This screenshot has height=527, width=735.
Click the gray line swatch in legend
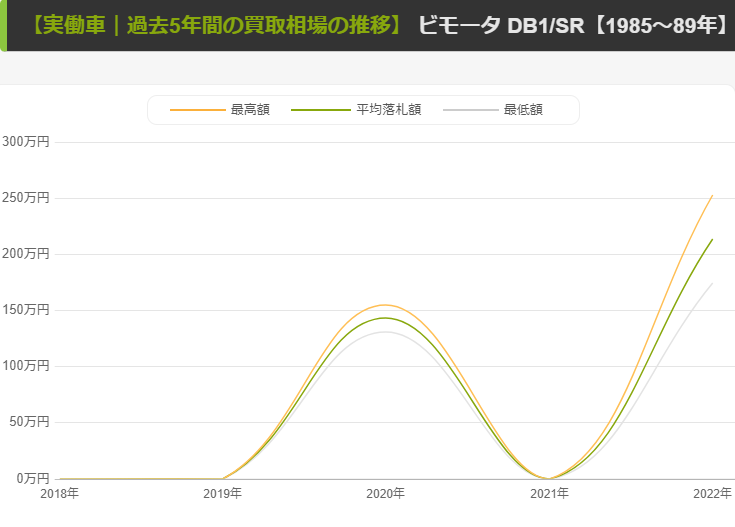coord(470,110)
